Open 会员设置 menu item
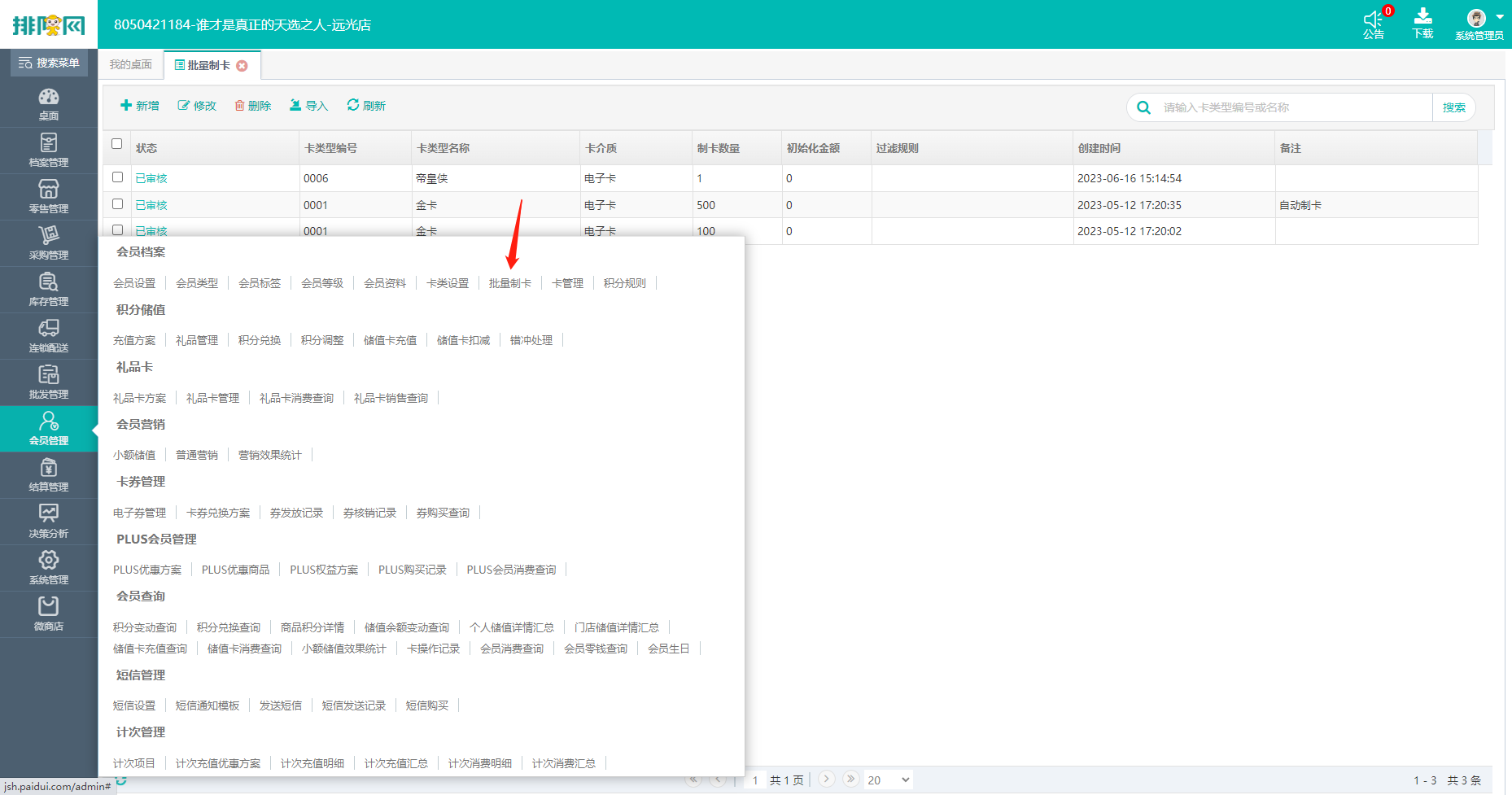This screenshot has height=795, width=1512. point(134,283)
